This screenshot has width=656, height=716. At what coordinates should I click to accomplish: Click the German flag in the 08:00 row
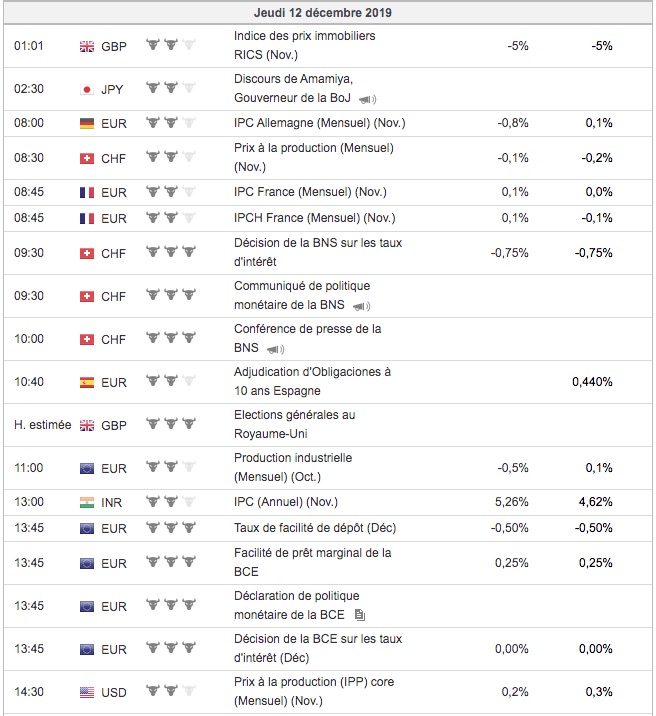(x=87, y=123)
